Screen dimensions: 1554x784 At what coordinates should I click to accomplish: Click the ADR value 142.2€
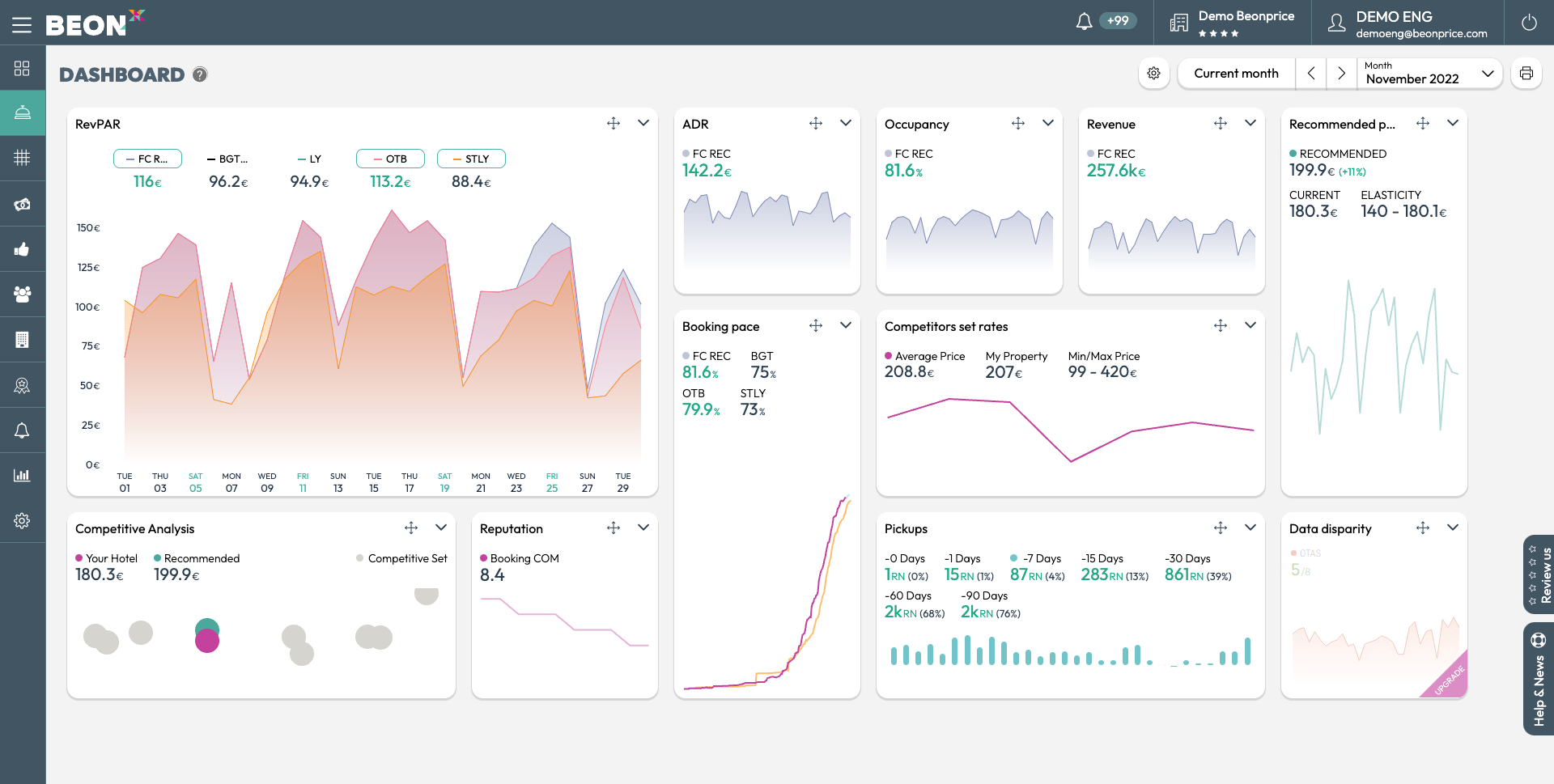click(x=707, y=171)
